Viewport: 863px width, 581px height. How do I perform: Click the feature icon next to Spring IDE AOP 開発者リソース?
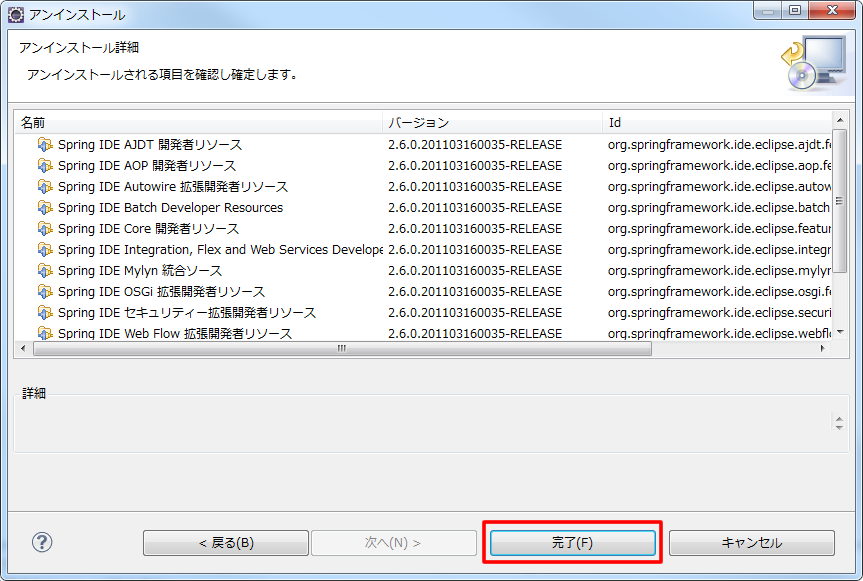[x=45, y=166]
